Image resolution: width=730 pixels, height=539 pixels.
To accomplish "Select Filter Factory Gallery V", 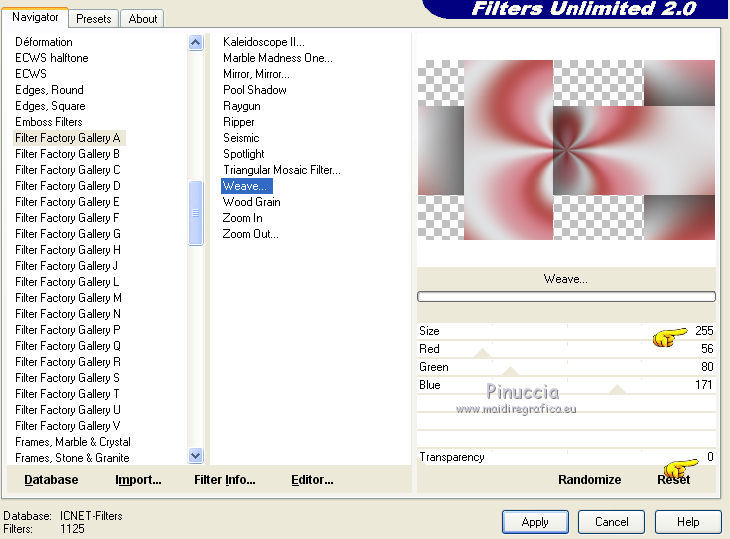I will pos(68,425).
